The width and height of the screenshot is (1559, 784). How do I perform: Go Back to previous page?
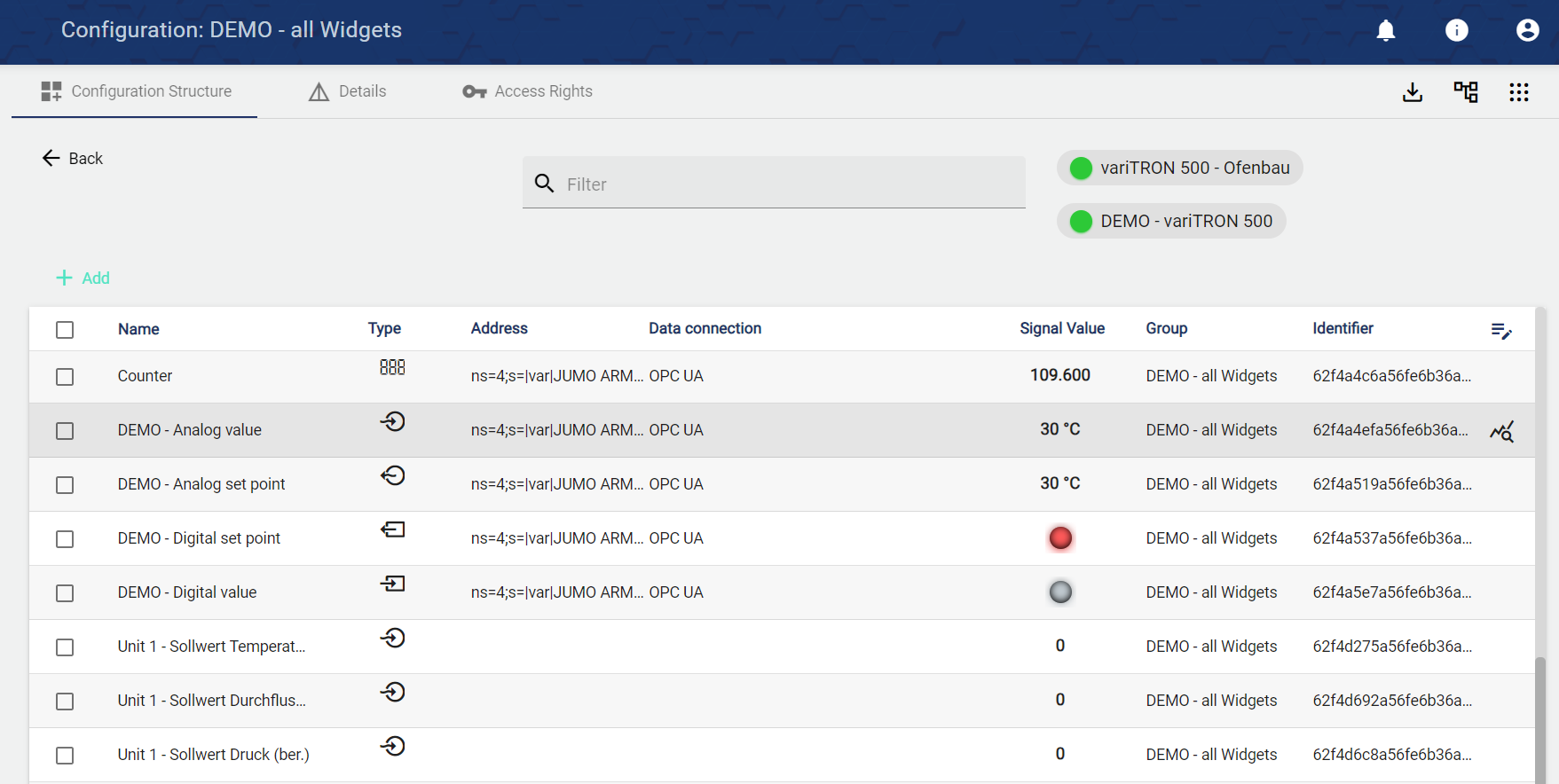(x=73, y=159)
